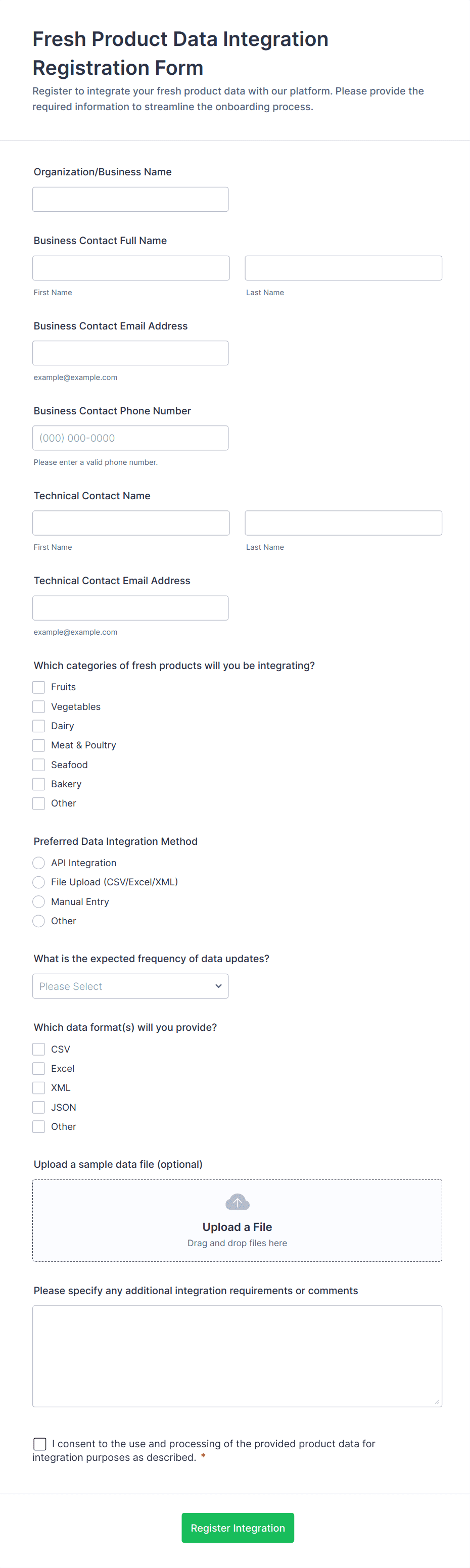This screenshot has width=470, height=1568.
Task: Click the cloud upload icon
Action: click(237, 1202)
